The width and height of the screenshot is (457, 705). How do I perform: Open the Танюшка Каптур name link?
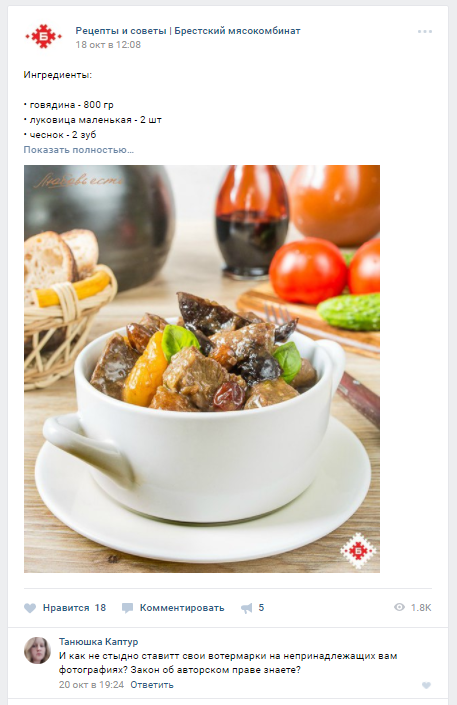(x=99, y=642)
